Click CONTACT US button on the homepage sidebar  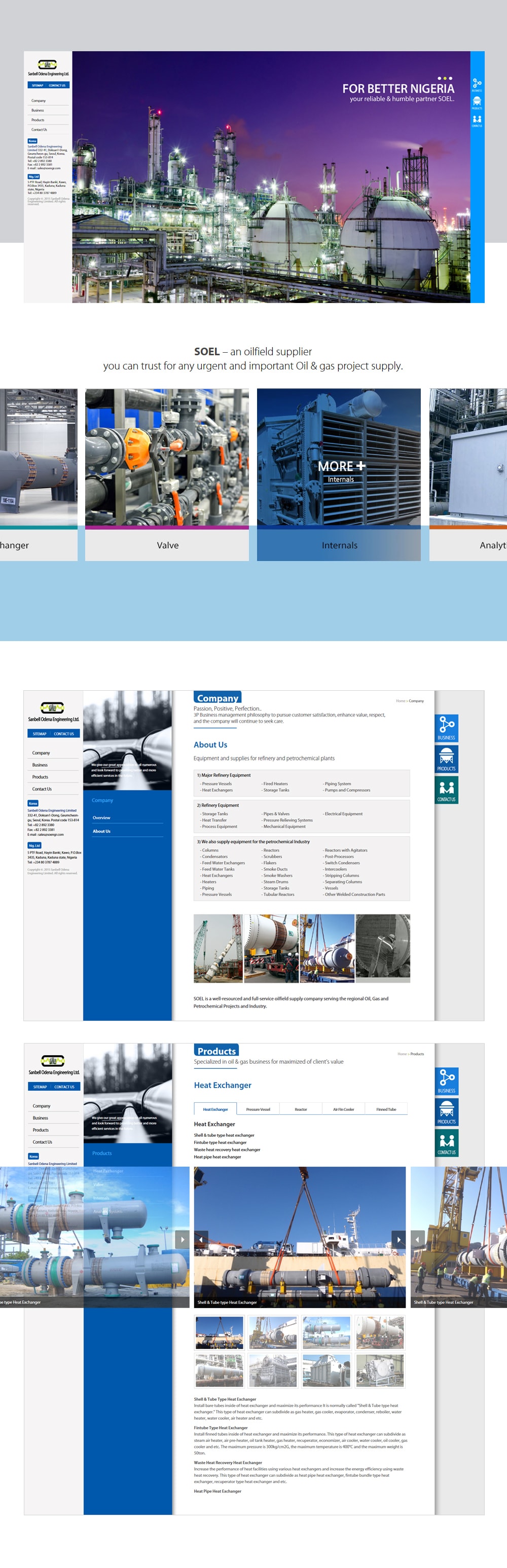click(57, 85)
